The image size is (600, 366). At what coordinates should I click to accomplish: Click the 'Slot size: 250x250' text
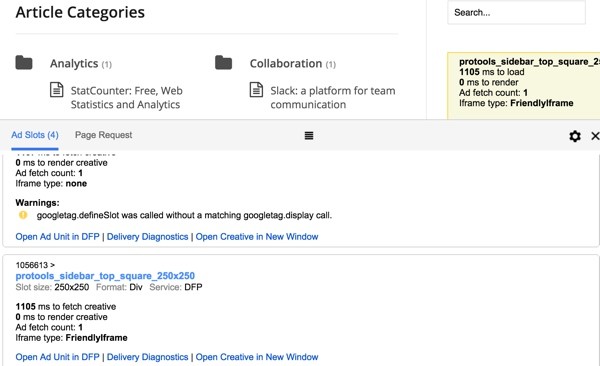pyautogui.click(x=52, y=287)
